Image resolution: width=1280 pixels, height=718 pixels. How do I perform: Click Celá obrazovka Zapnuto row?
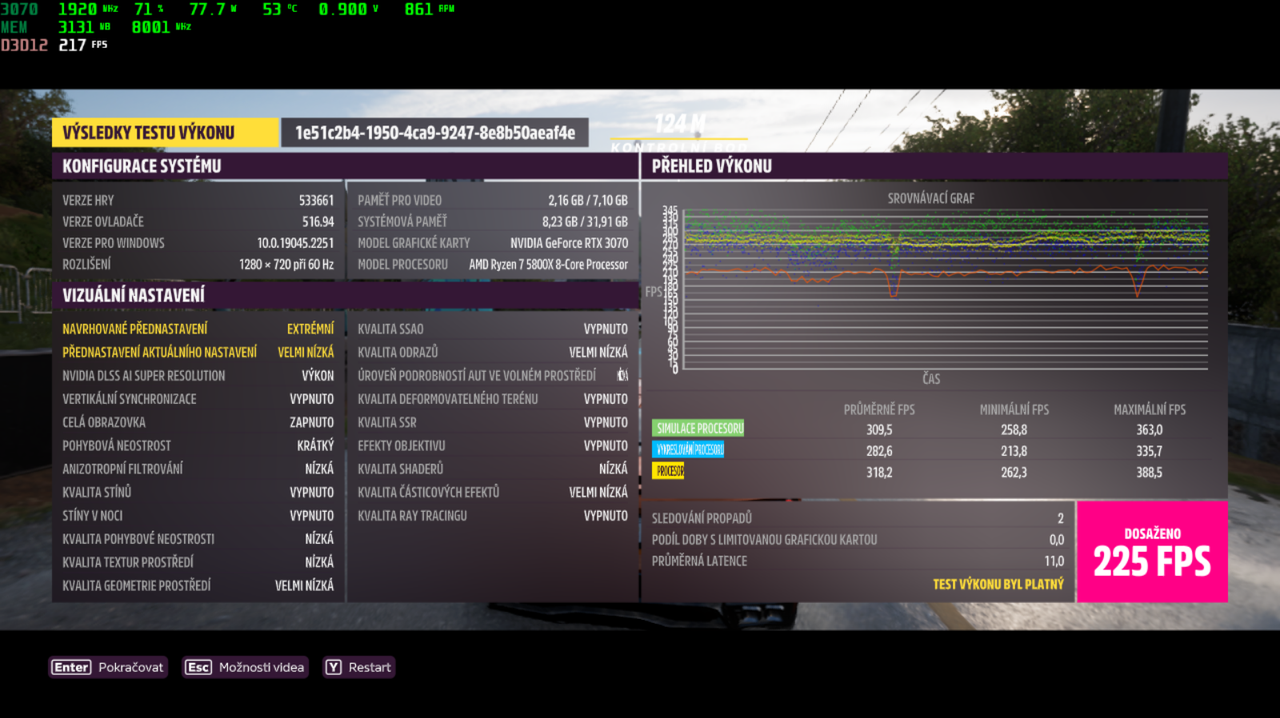[198, 422]
